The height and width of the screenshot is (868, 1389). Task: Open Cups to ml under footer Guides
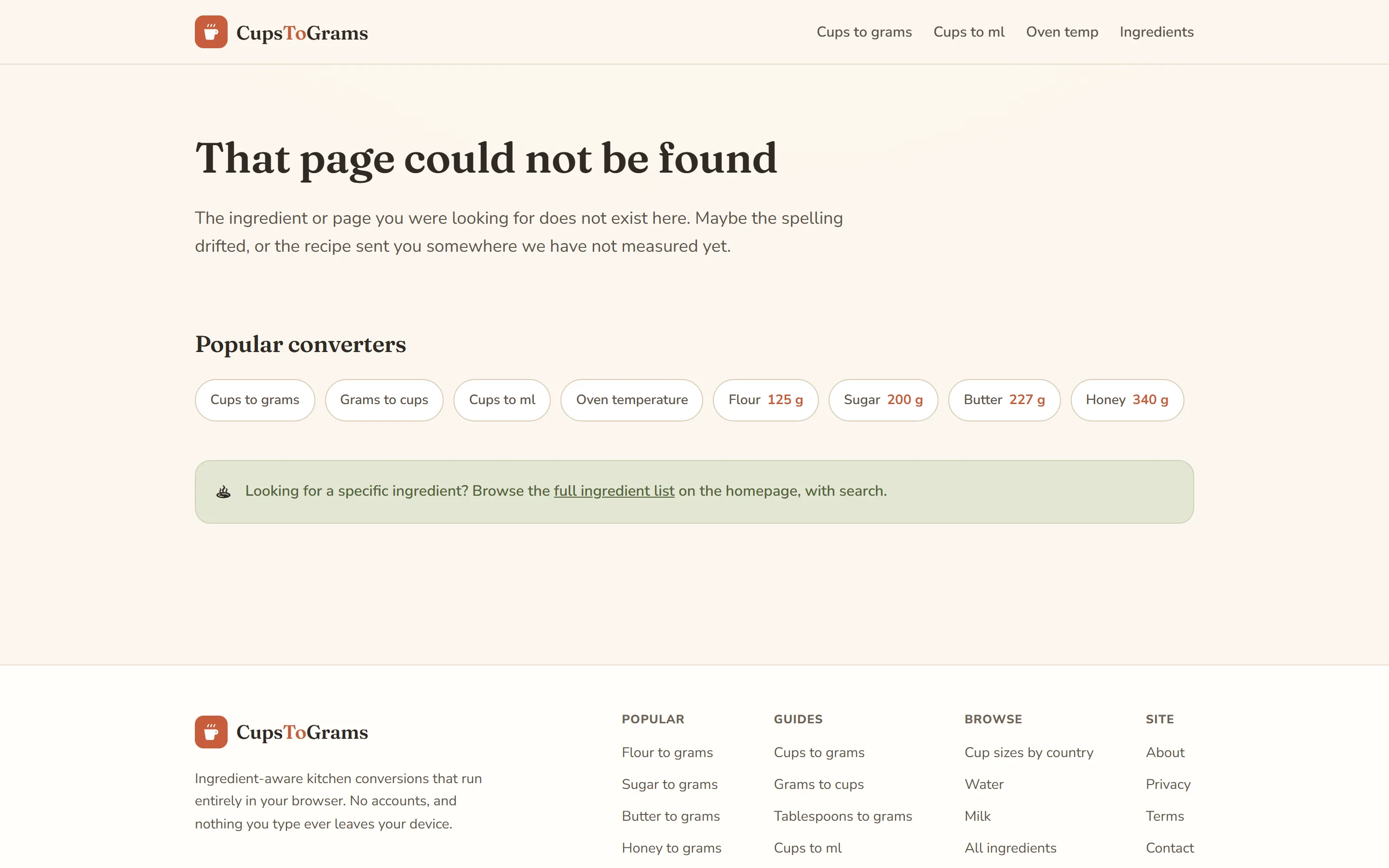pyautogui.click(x=807, y=848)
